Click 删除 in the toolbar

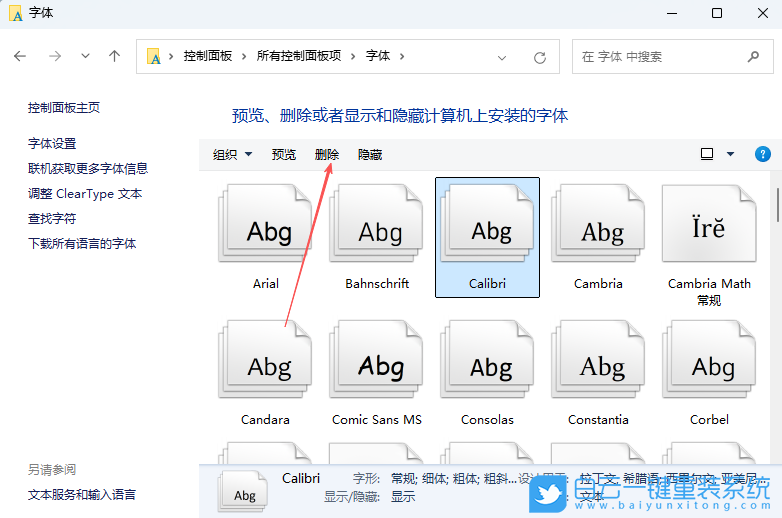pos(327,155)
